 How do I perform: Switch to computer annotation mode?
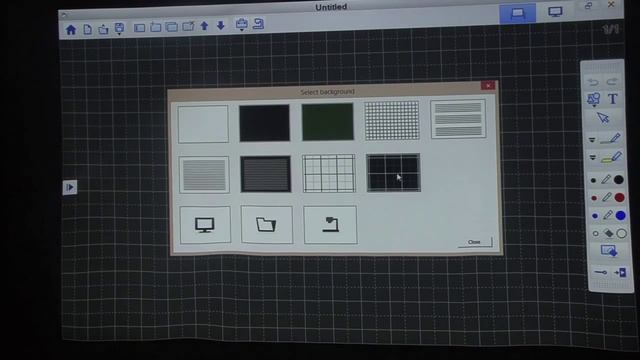pos(555,12)
